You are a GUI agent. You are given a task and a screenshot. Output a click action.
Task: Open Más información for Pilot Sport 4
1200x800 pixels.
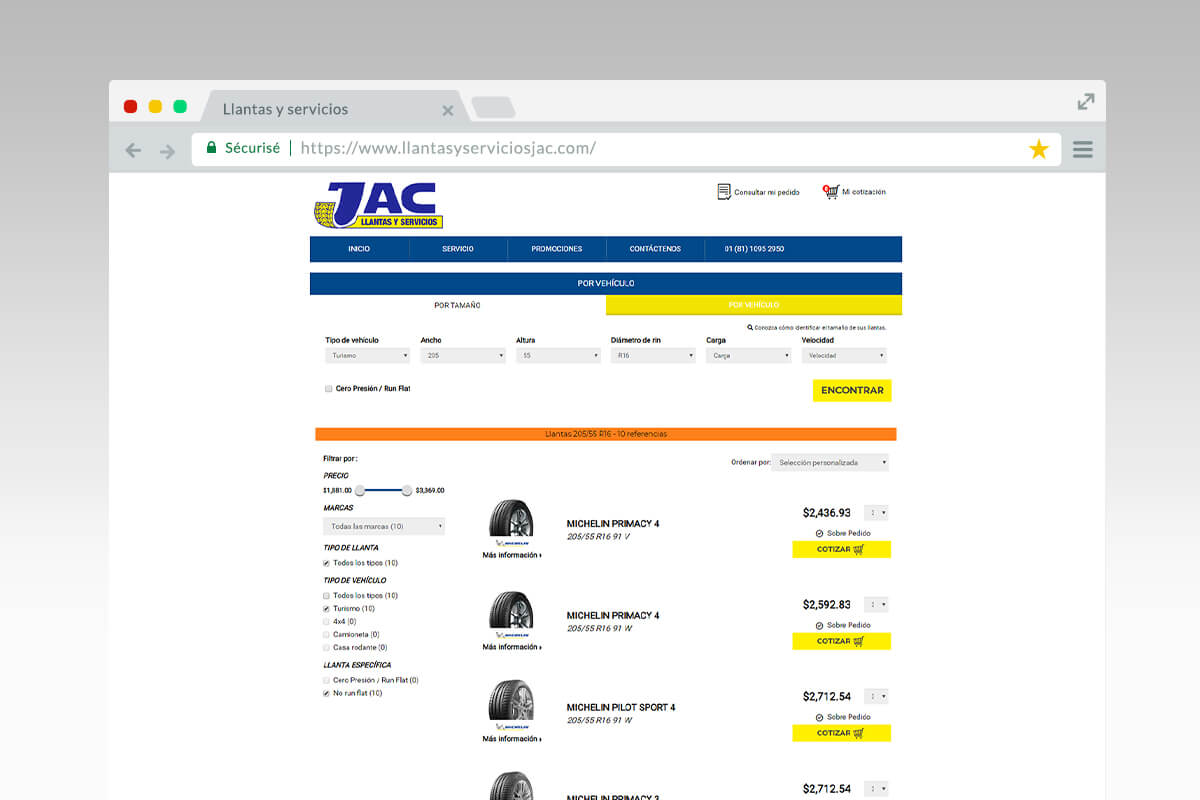[512, 739]
